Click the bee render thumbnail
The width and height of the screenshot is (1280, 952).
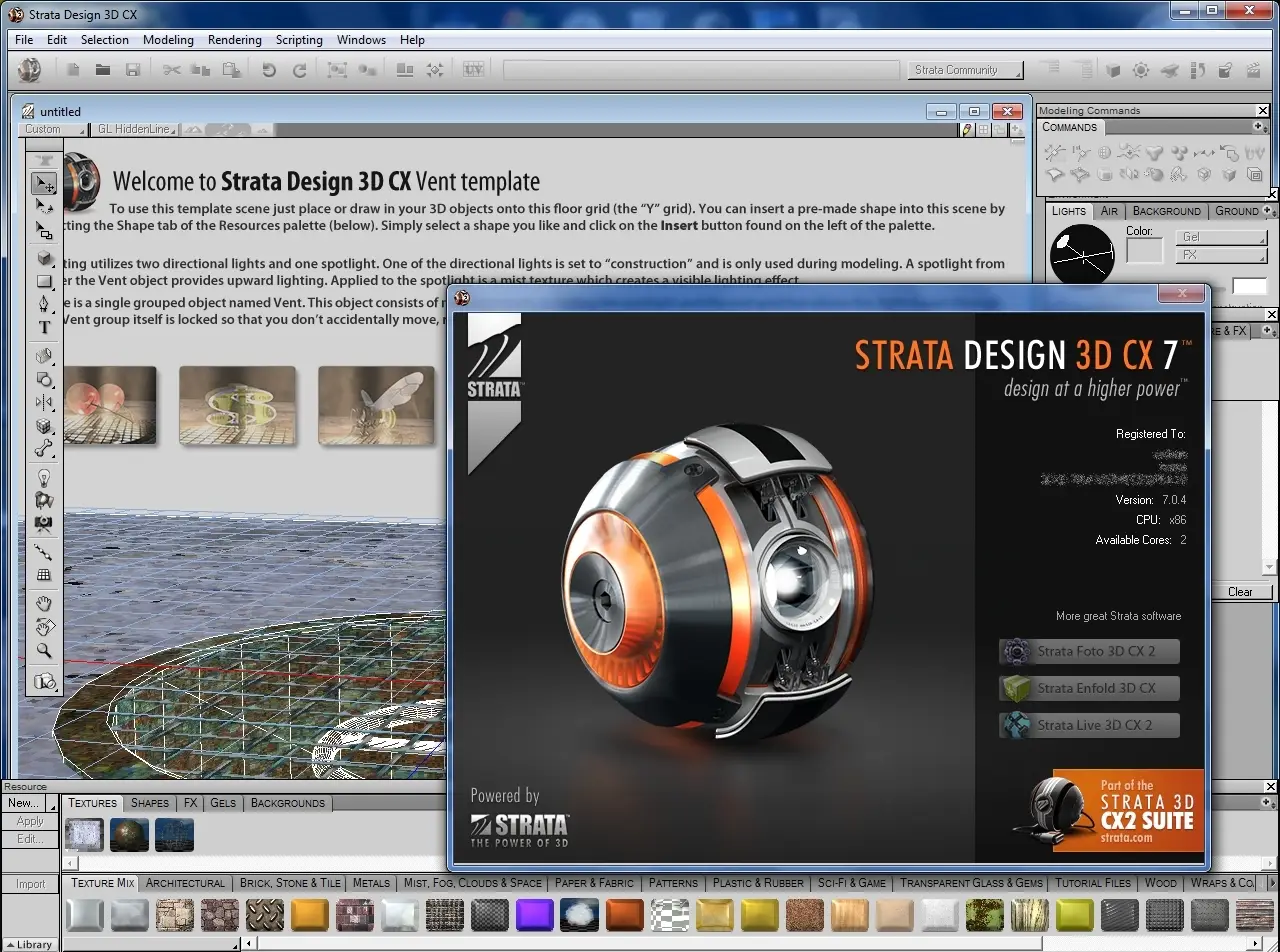tap(377, 405)
